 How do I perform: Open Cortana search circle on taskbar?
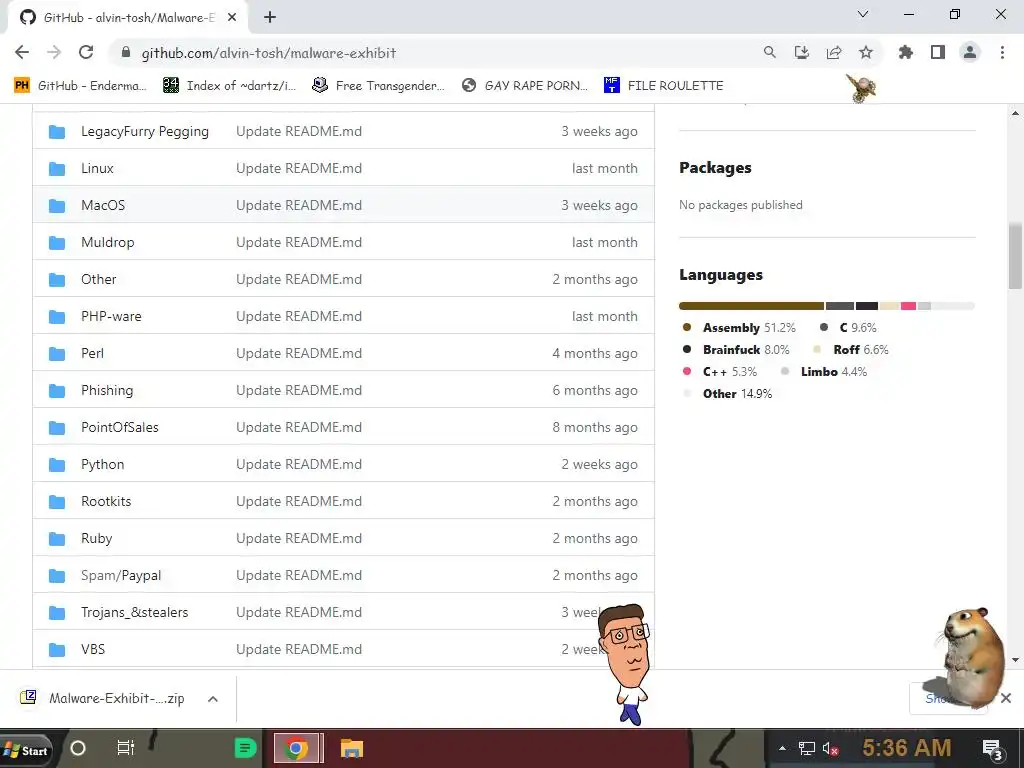pyautogui.click(x=78, y=748)
